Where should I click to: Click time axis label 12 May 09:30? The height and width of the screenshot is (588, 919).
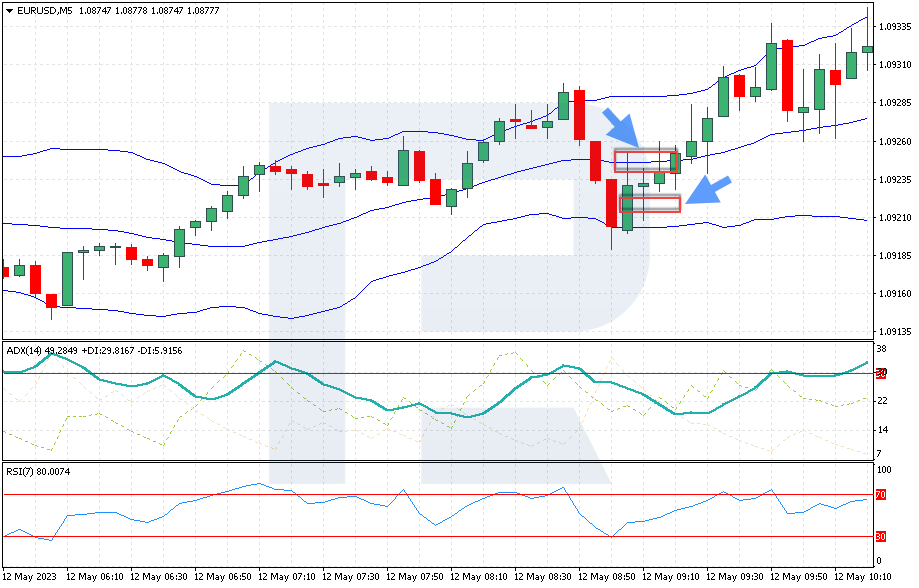[734, 577]
